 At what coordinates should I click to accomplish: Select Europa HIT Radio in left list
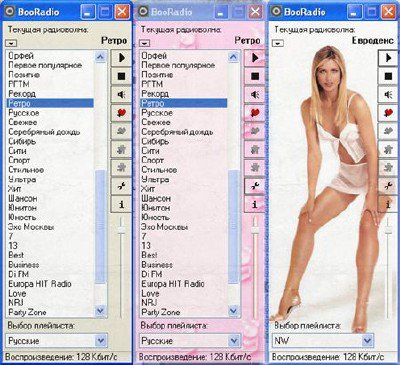[40, 284]
